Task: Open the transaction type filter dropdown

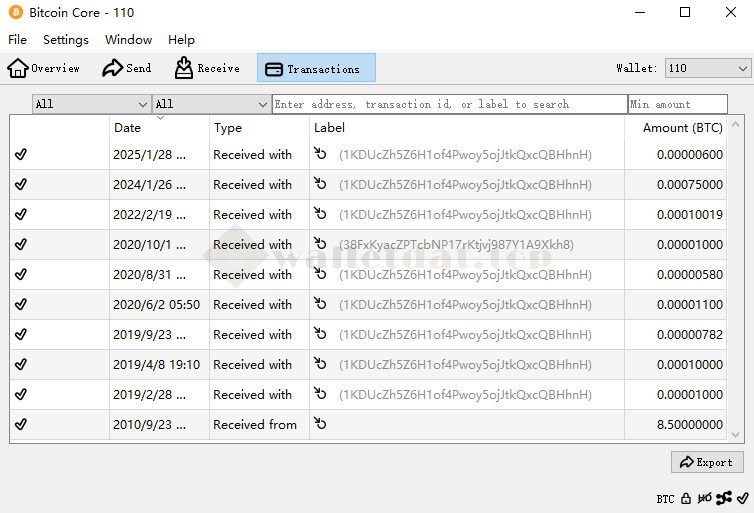Action: (x=211, y=104)
